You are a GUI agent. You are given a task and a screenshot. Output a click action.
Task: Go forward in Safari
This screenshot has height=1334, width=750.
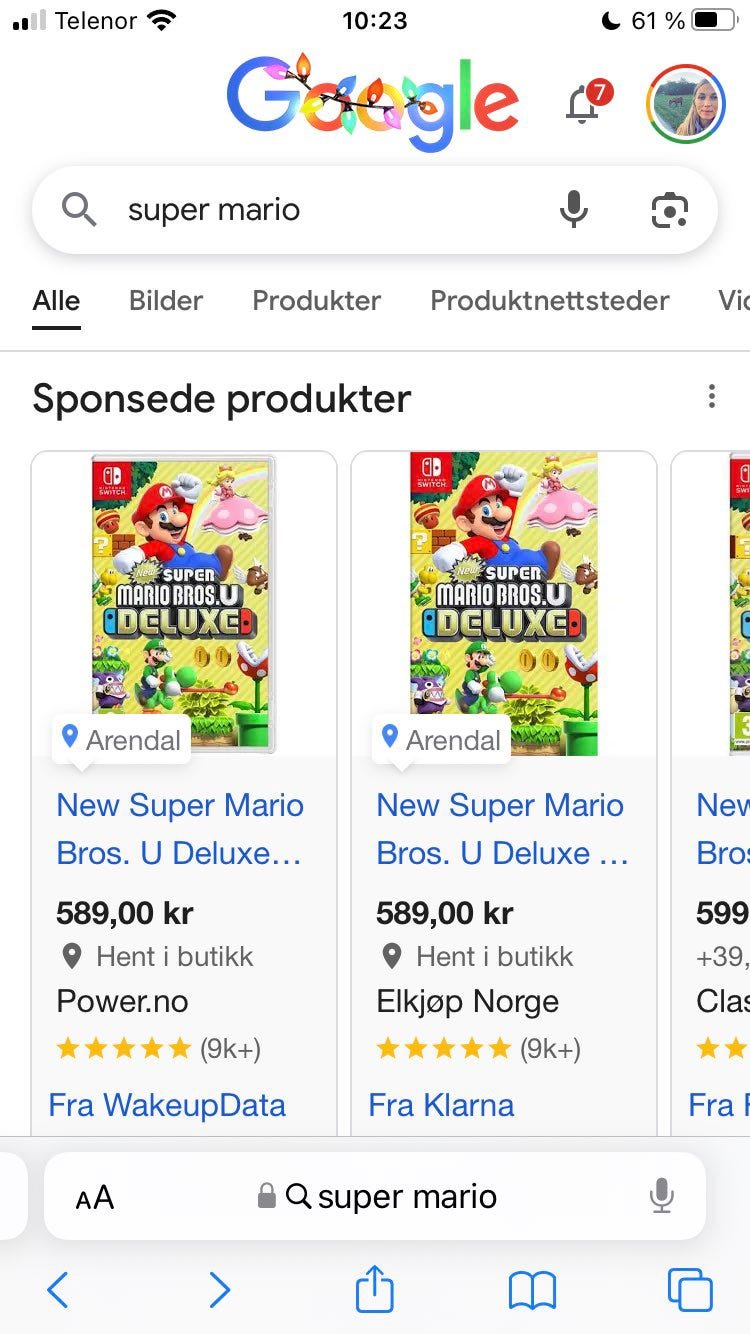pyautogui.click(x=220, y=1290)
